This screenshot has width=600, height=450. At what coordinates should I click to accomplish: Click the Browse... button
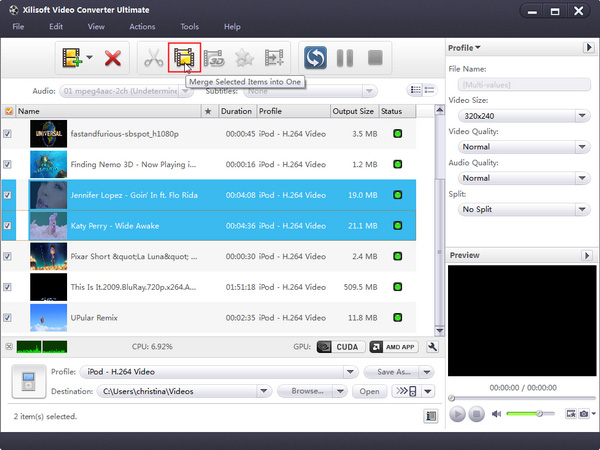pos(309,391)
